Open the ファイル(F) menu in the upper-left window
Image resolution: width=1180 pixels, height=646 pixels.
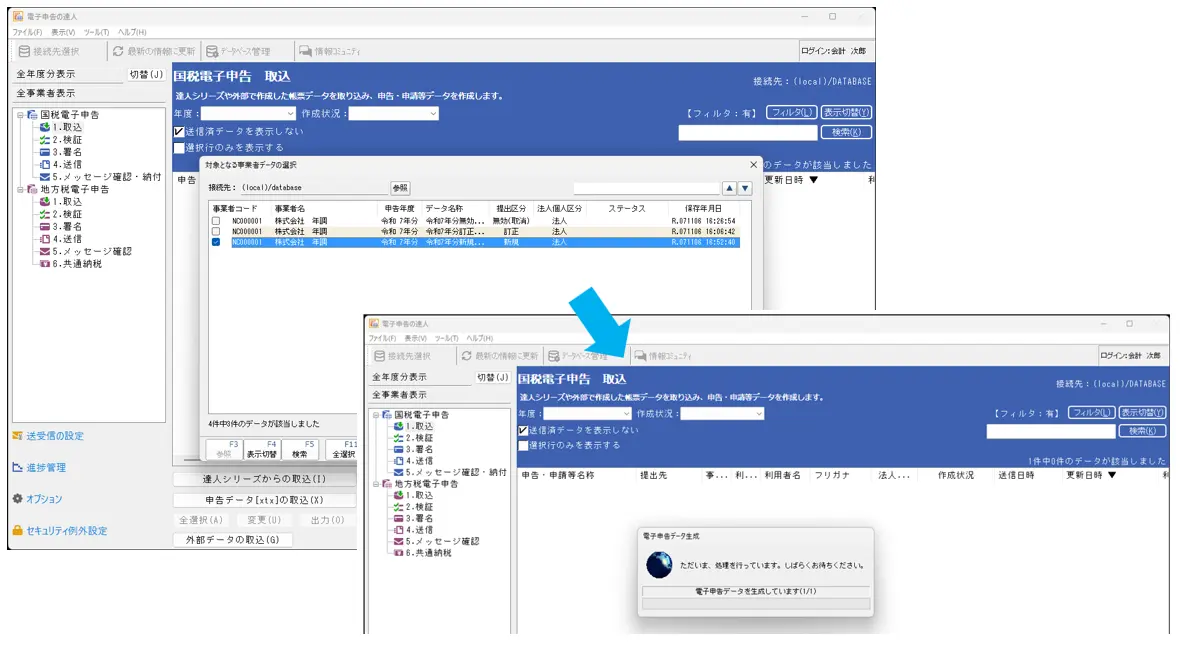coord(27,33)
